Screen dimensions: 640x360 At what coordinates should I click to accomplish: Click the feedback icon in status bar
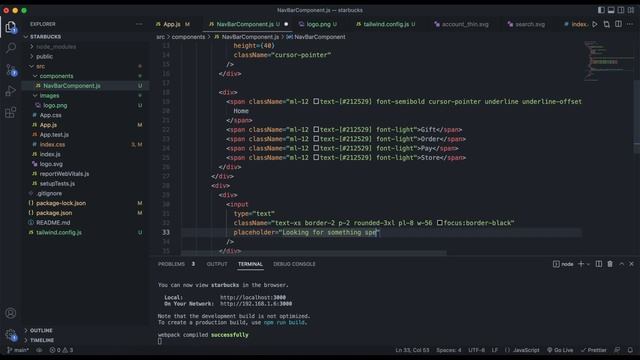tap(617, 350)
